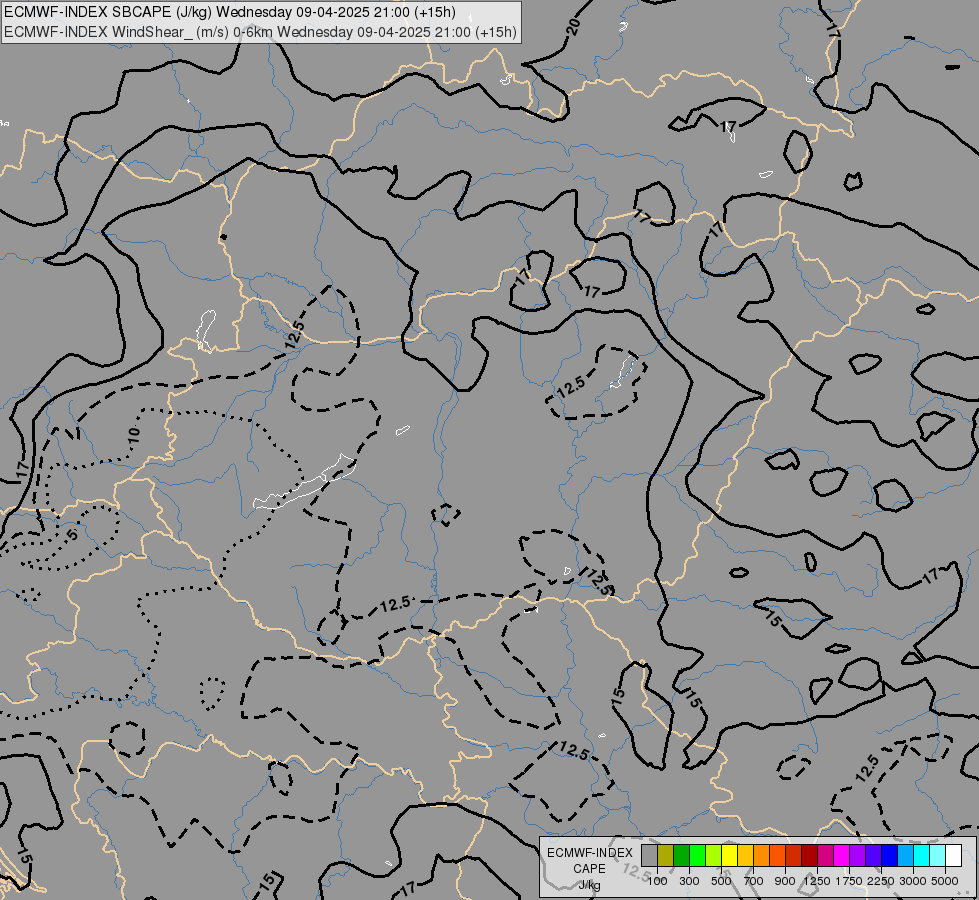Click the 500 value on the legend scale
979x900 pixels.
(x=721, y=881)
